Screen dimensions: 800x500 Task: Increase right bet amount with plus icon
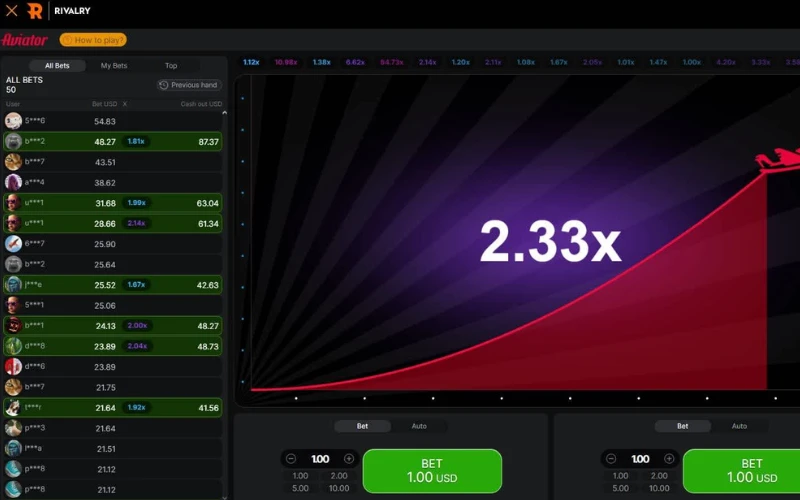click(669, 459)
